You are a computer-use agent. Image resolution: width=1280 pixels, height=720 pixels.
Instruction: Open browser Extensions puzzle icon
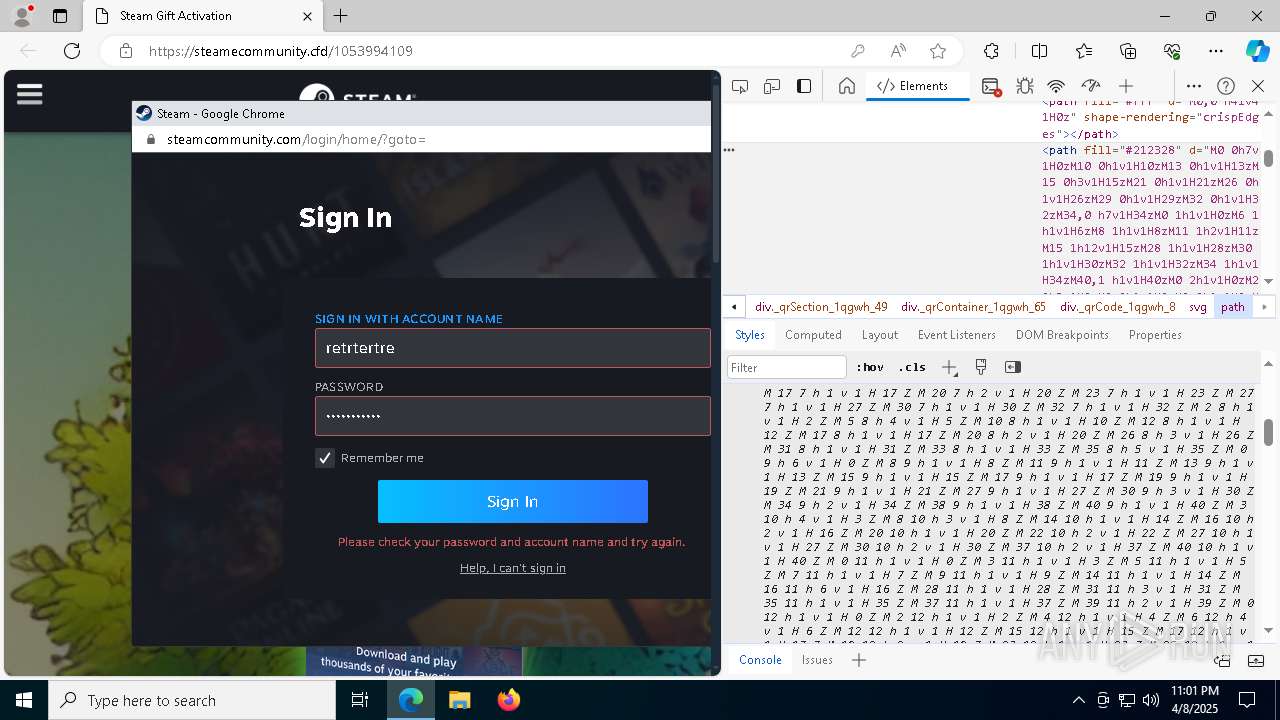pos(991,51)
